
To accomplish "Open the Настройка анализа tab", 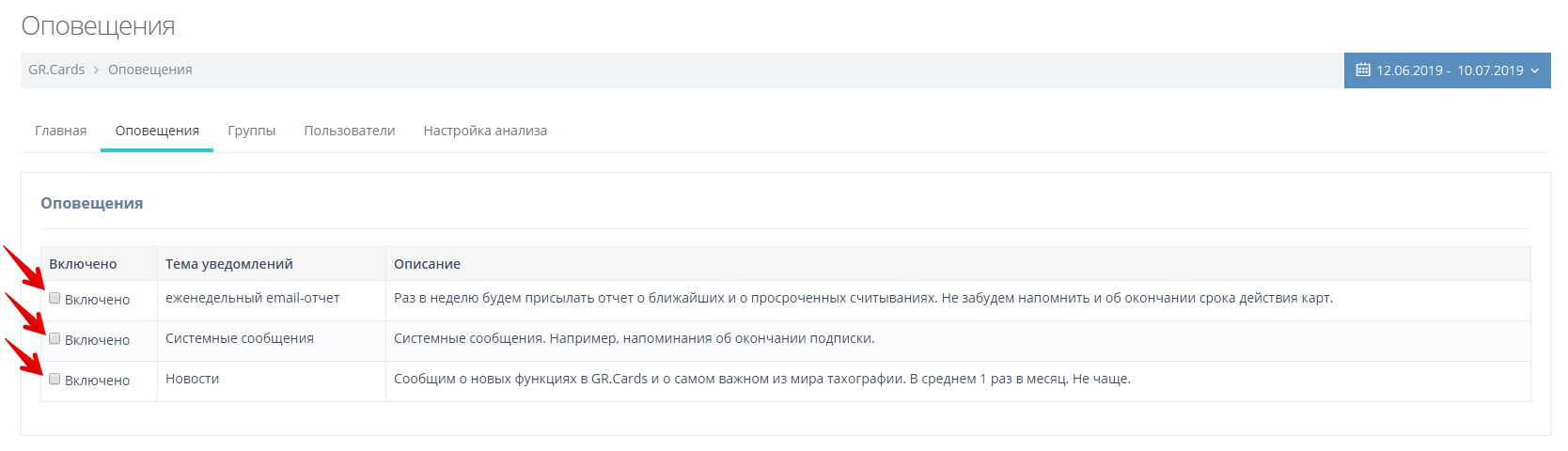I will [x=485, y=131].
